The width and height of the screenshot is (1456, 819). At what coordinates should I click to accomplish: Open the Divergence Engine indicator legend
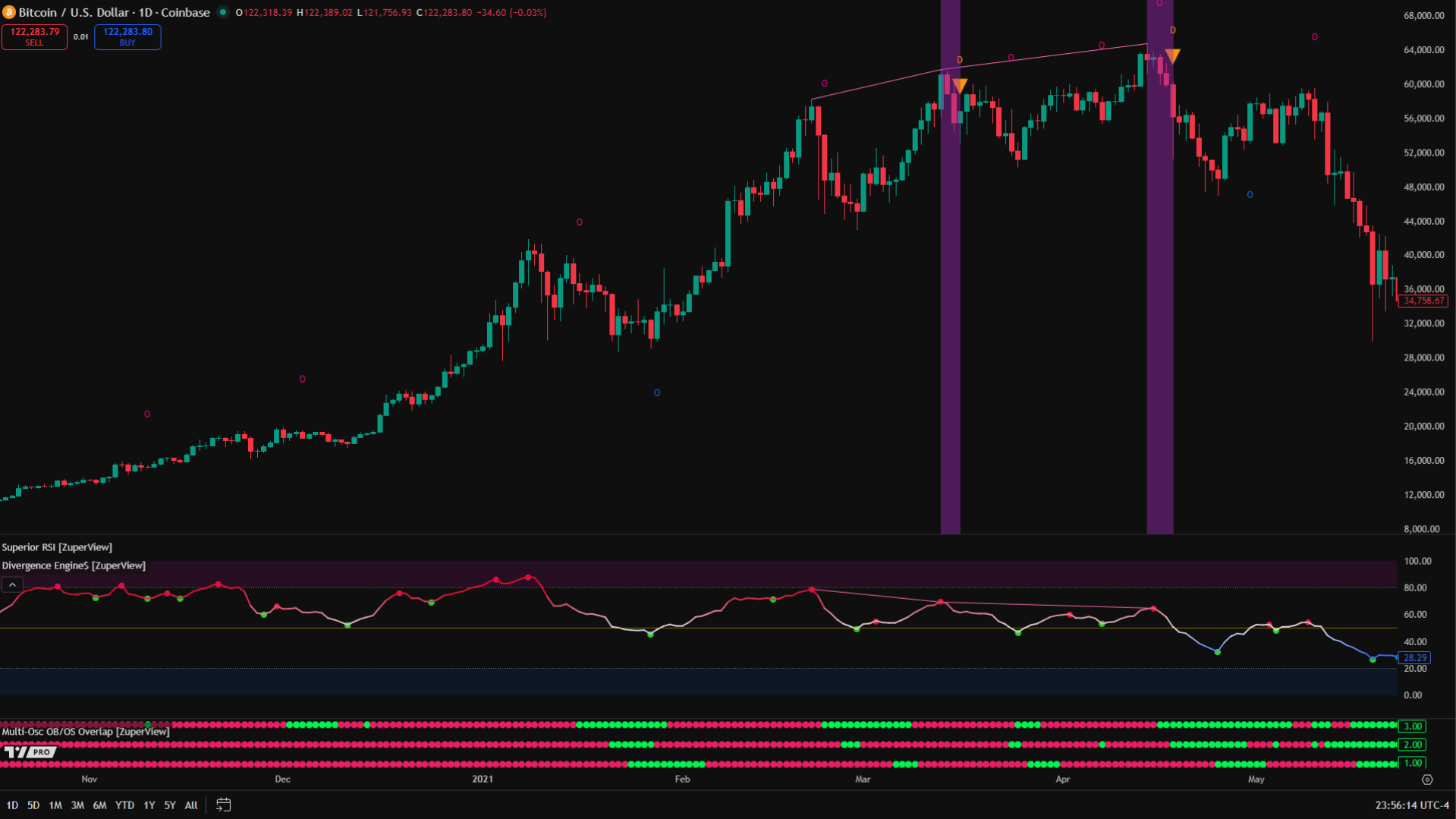pyautogui.click(x=74, y=565)
